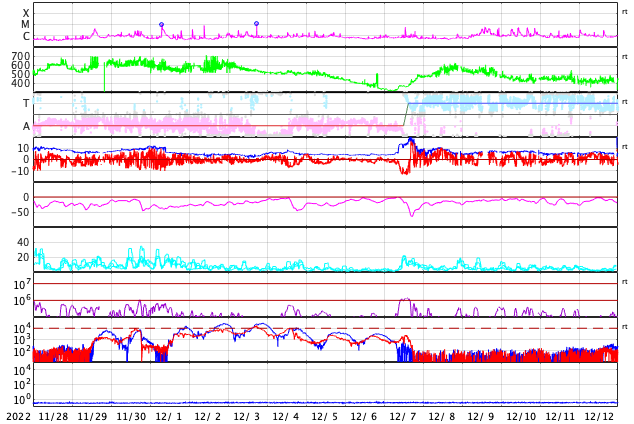Image resolution: width=634 pixels, height=424 pixels.
Task: Click the 40 axis label
Action: coord(23,242)
